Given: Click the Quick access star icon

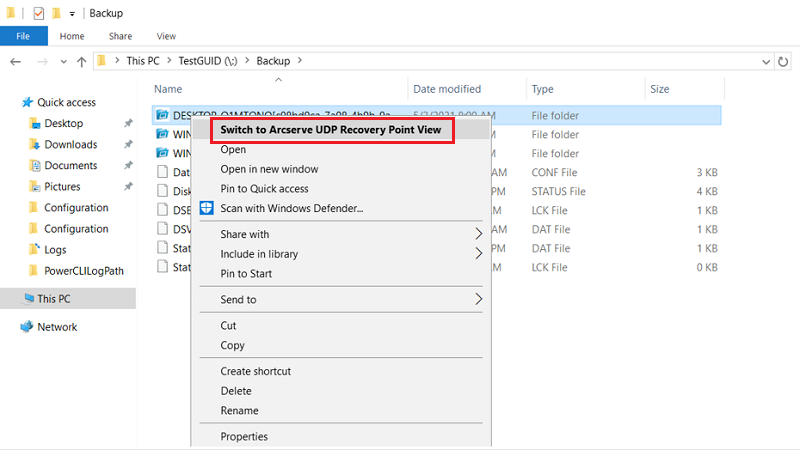Looking at the screenshot, I should [x=27, y=102].
